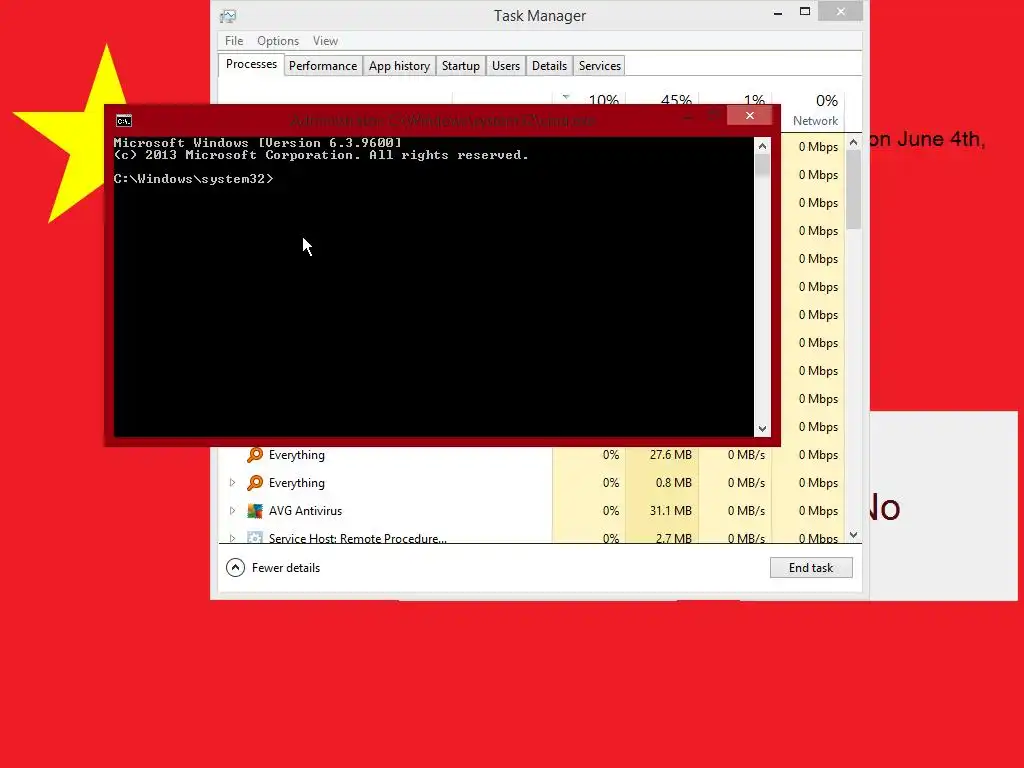Expand the second Everything process row
1024x768 pixels.
click(232, 483)
